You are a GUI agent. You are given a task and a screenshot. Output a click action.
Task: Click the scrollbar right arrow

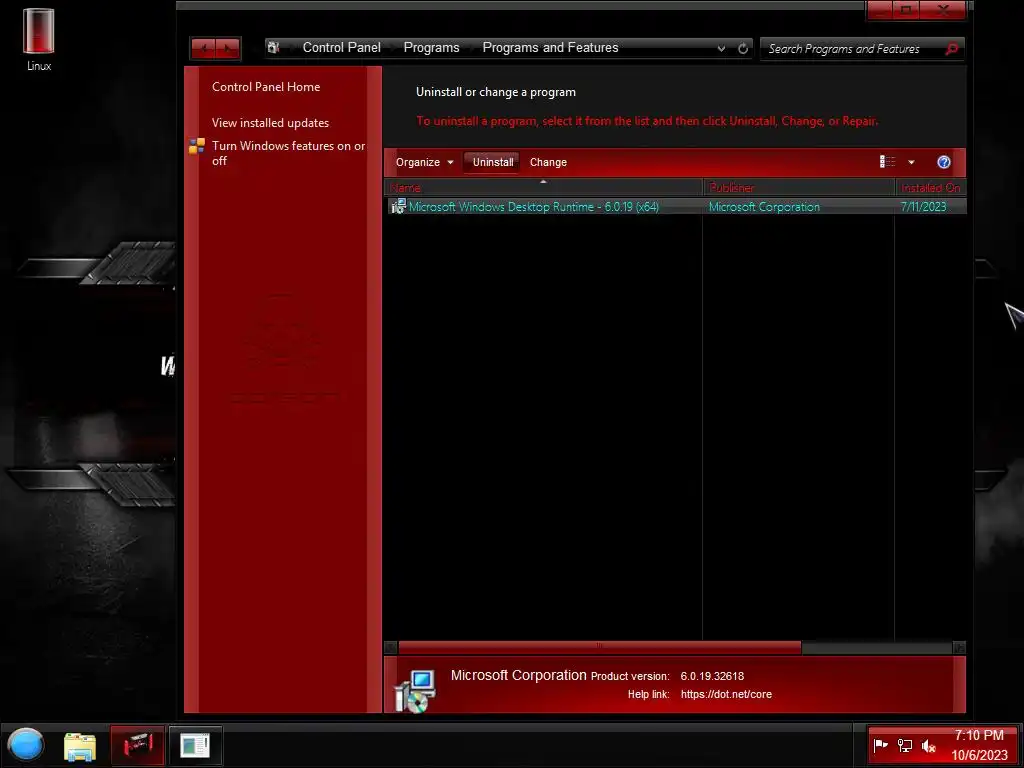click(x=959, y=647)
